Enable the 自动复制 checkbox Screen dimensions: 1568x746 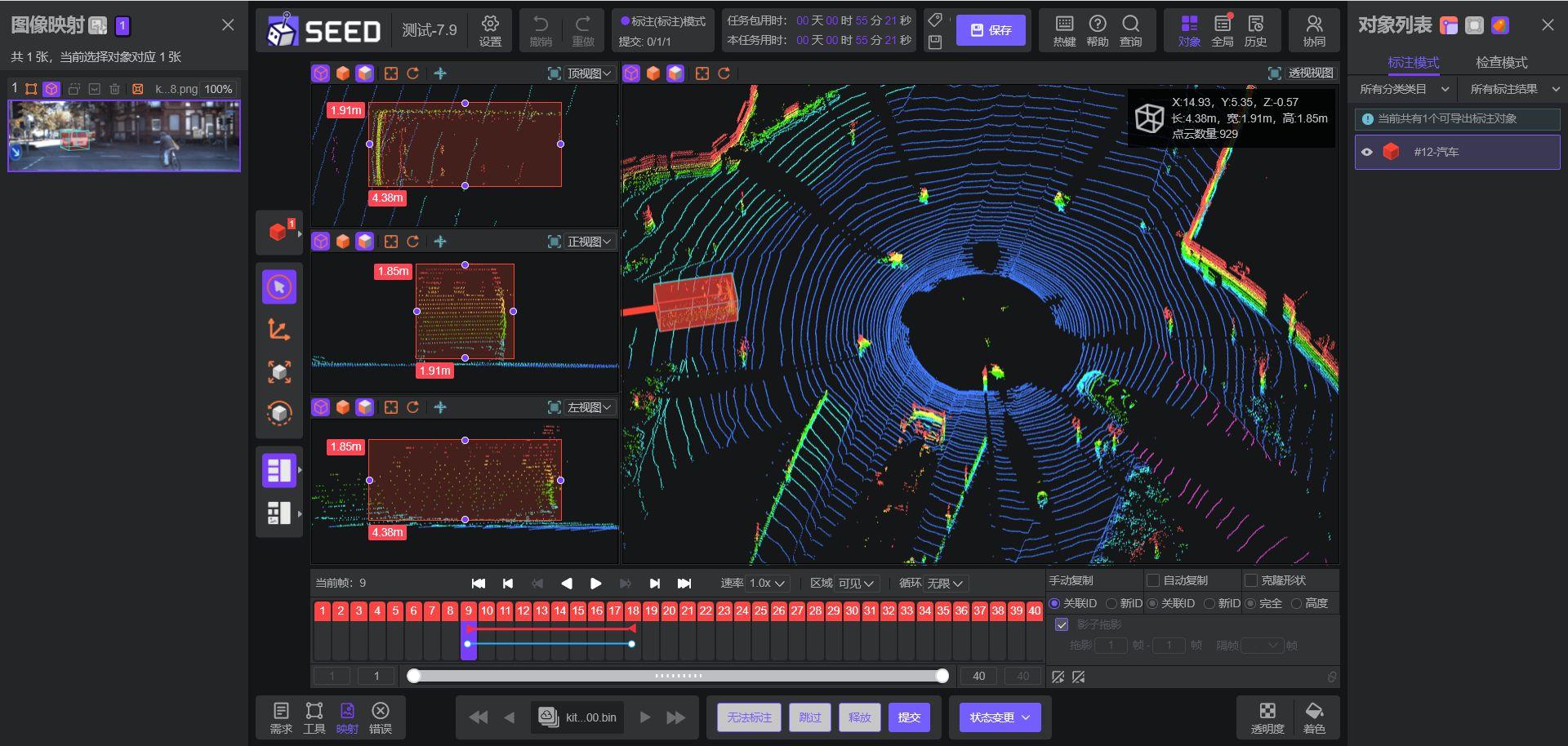1153,580
